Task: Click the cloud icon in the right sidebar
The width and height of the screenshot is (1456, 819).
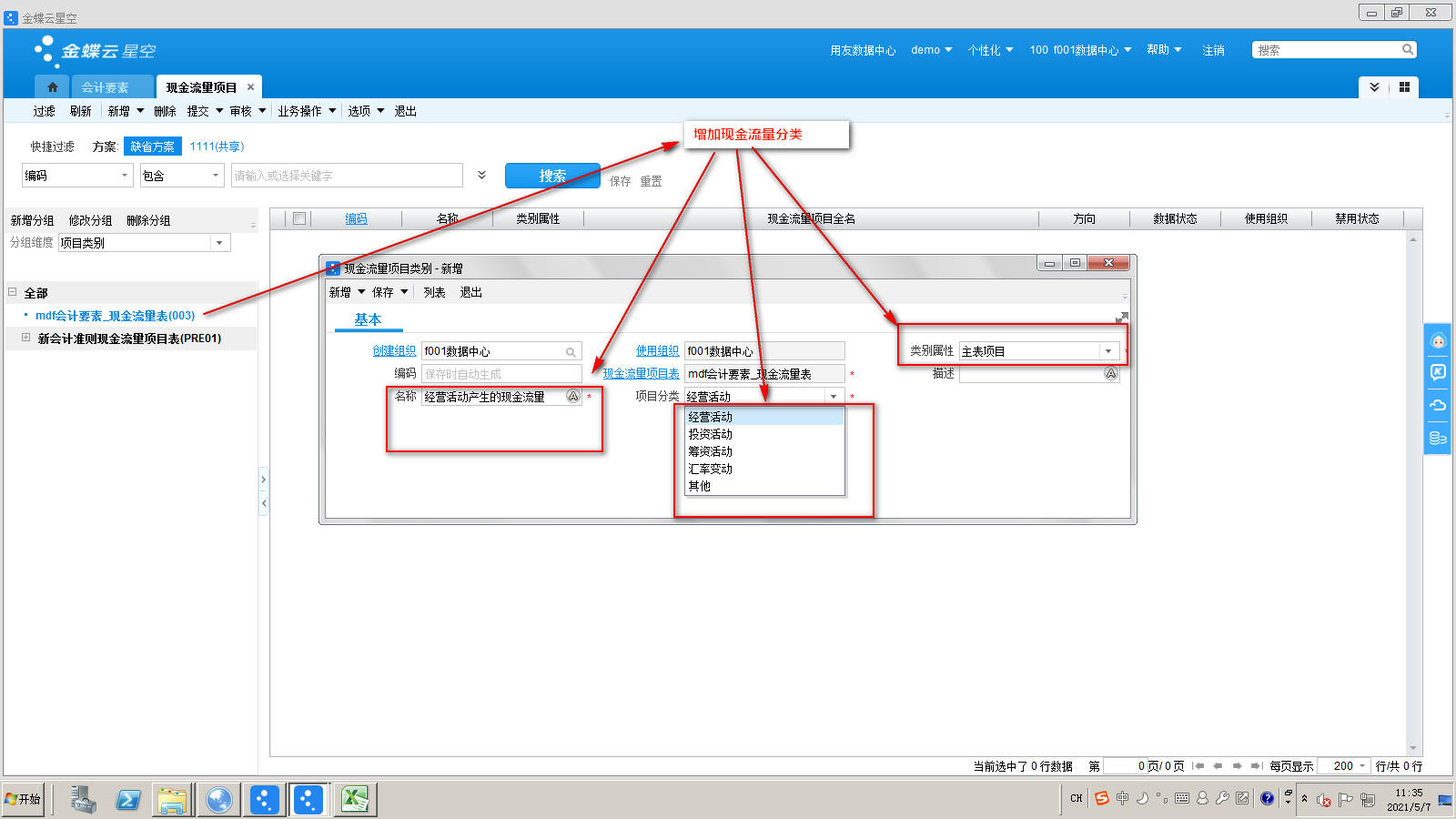Action: pyautogui.click(x=1438, y=405)
